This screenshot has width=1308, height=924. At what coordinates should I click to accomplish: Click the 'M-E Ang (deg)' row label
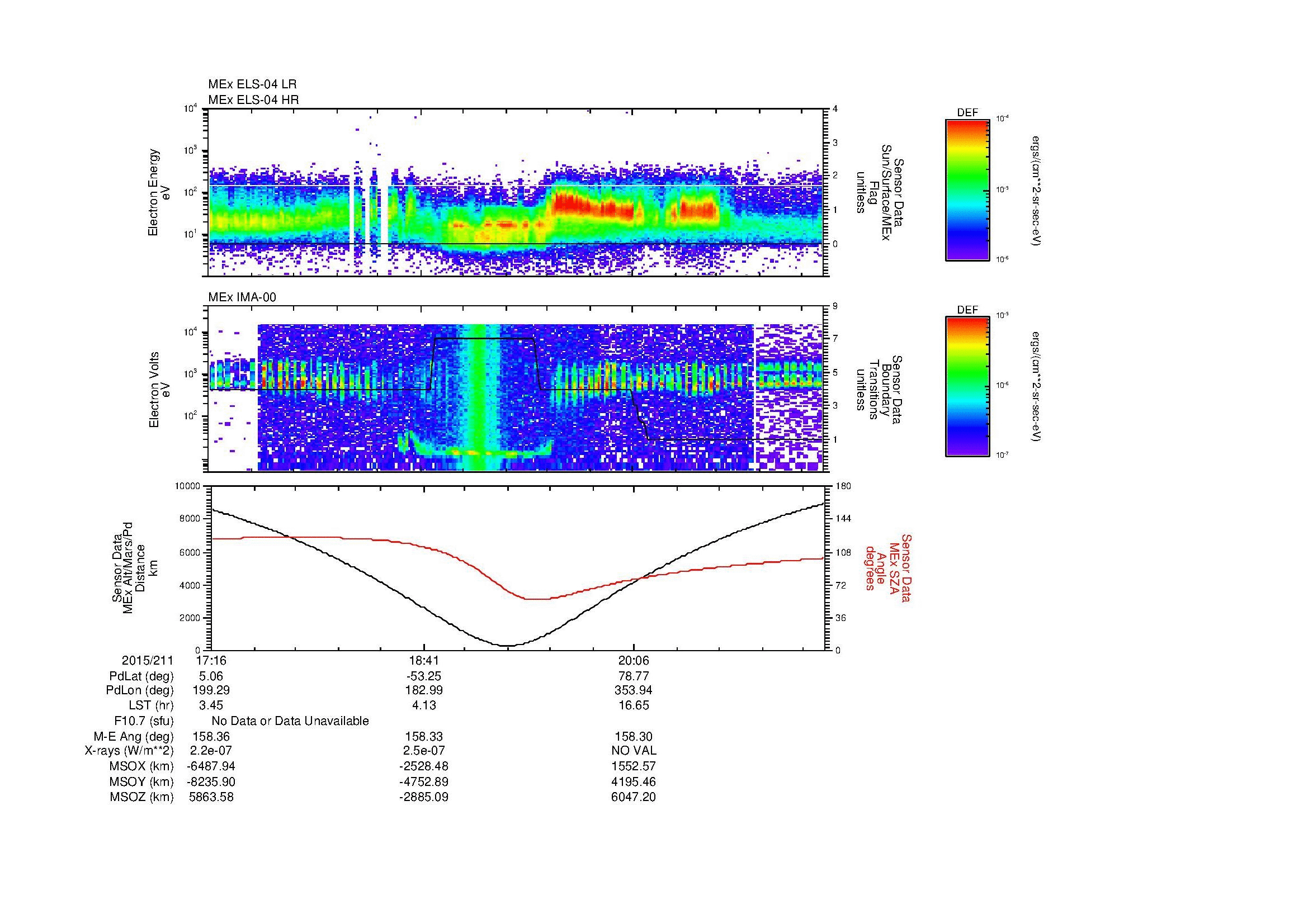(134, 736)
